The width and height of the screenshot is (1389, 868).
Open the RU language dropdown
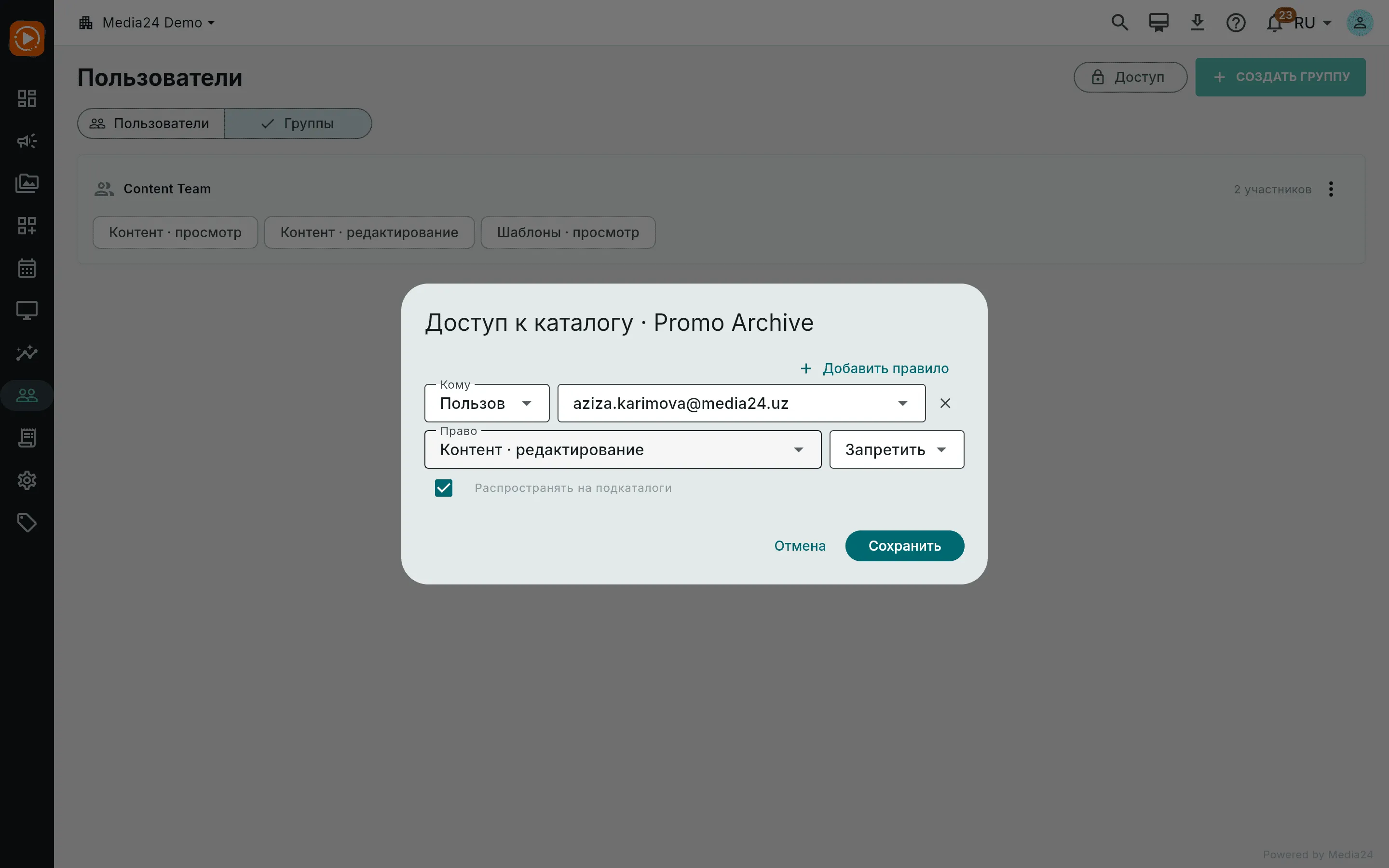pos(1313,23)
